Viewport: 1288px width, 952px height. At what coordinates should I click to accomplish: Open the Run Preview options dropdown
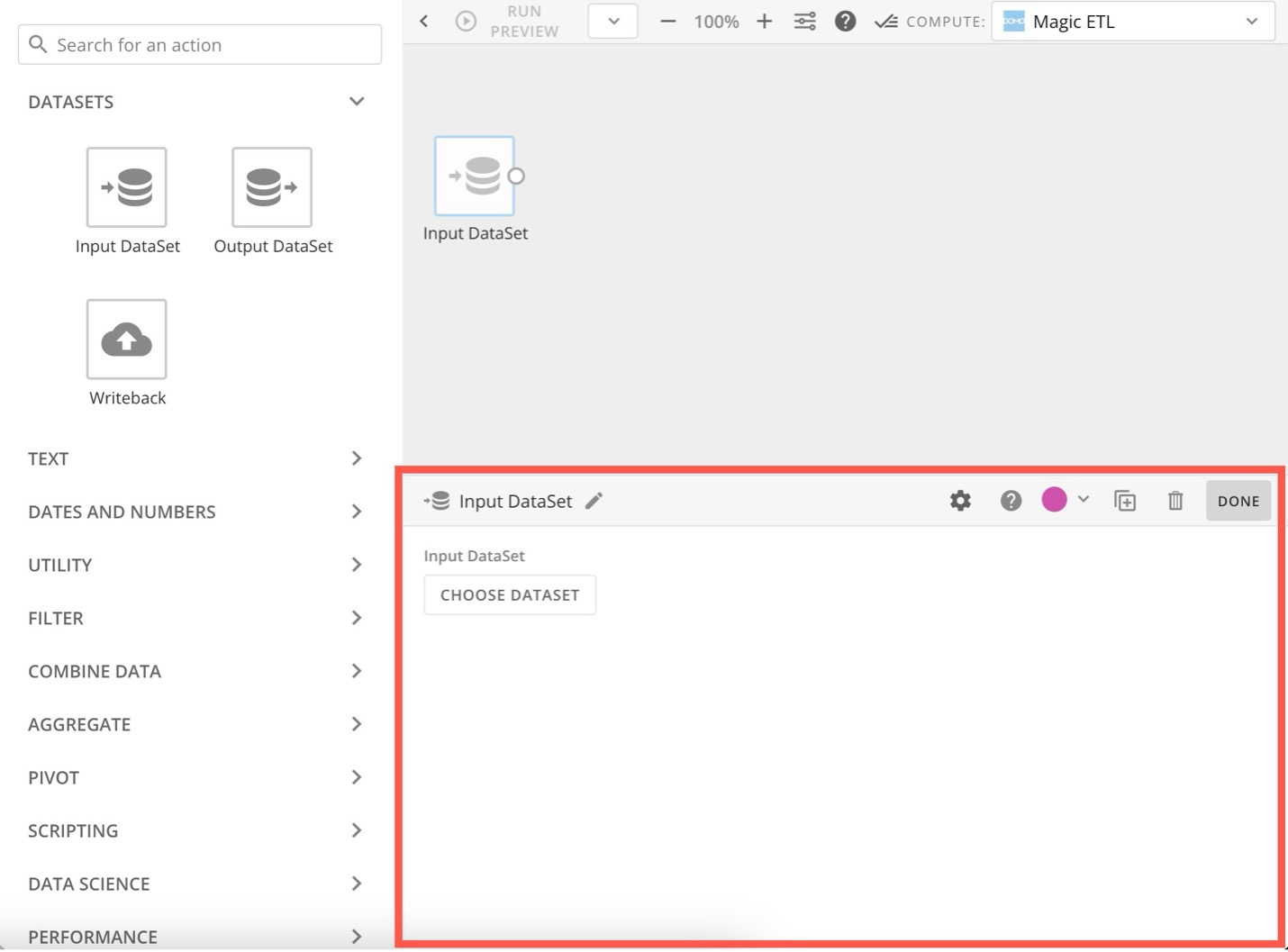[612, 22]
